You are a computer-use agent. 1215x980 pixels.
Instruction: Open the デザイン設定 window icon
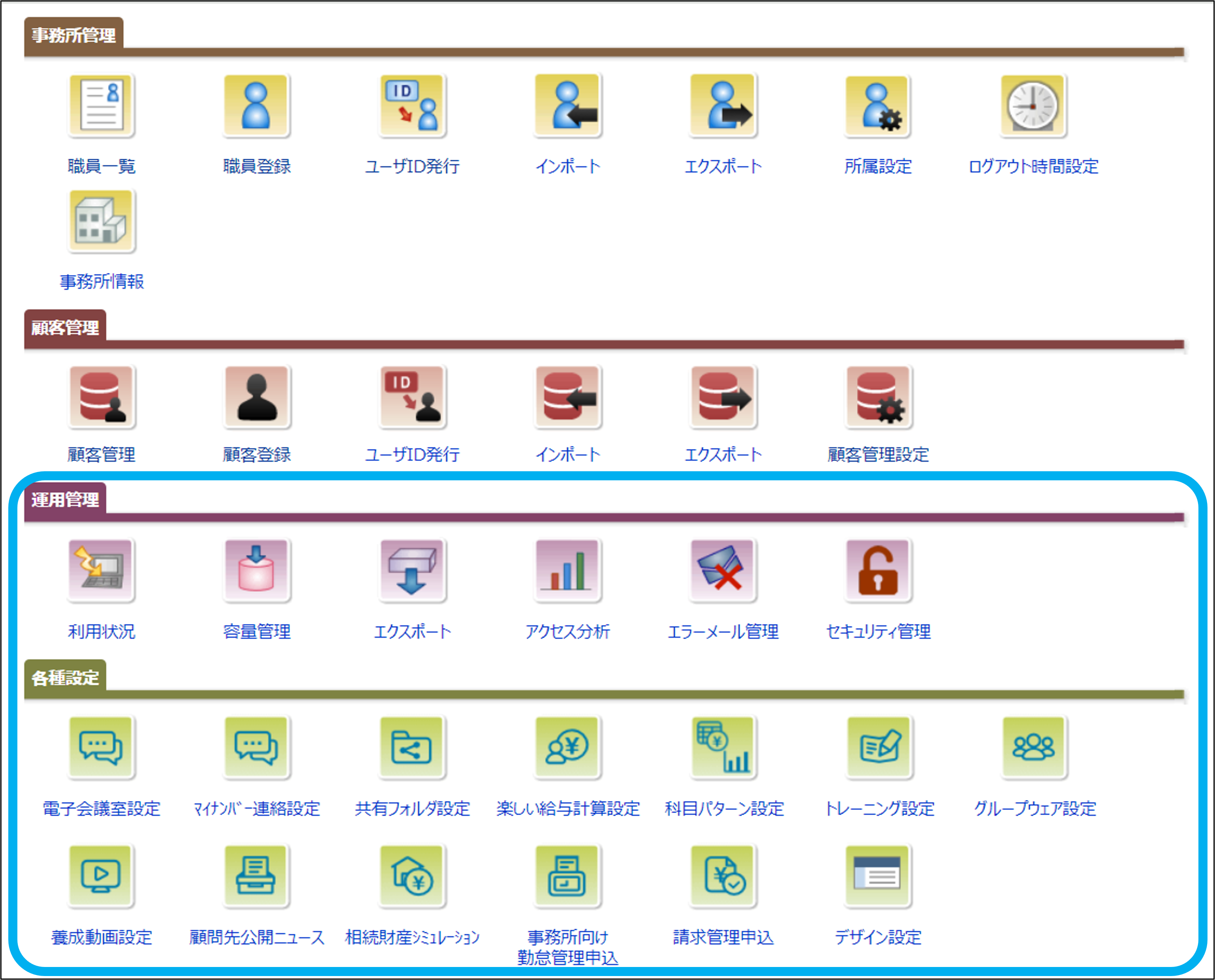[x=878, y=875]
